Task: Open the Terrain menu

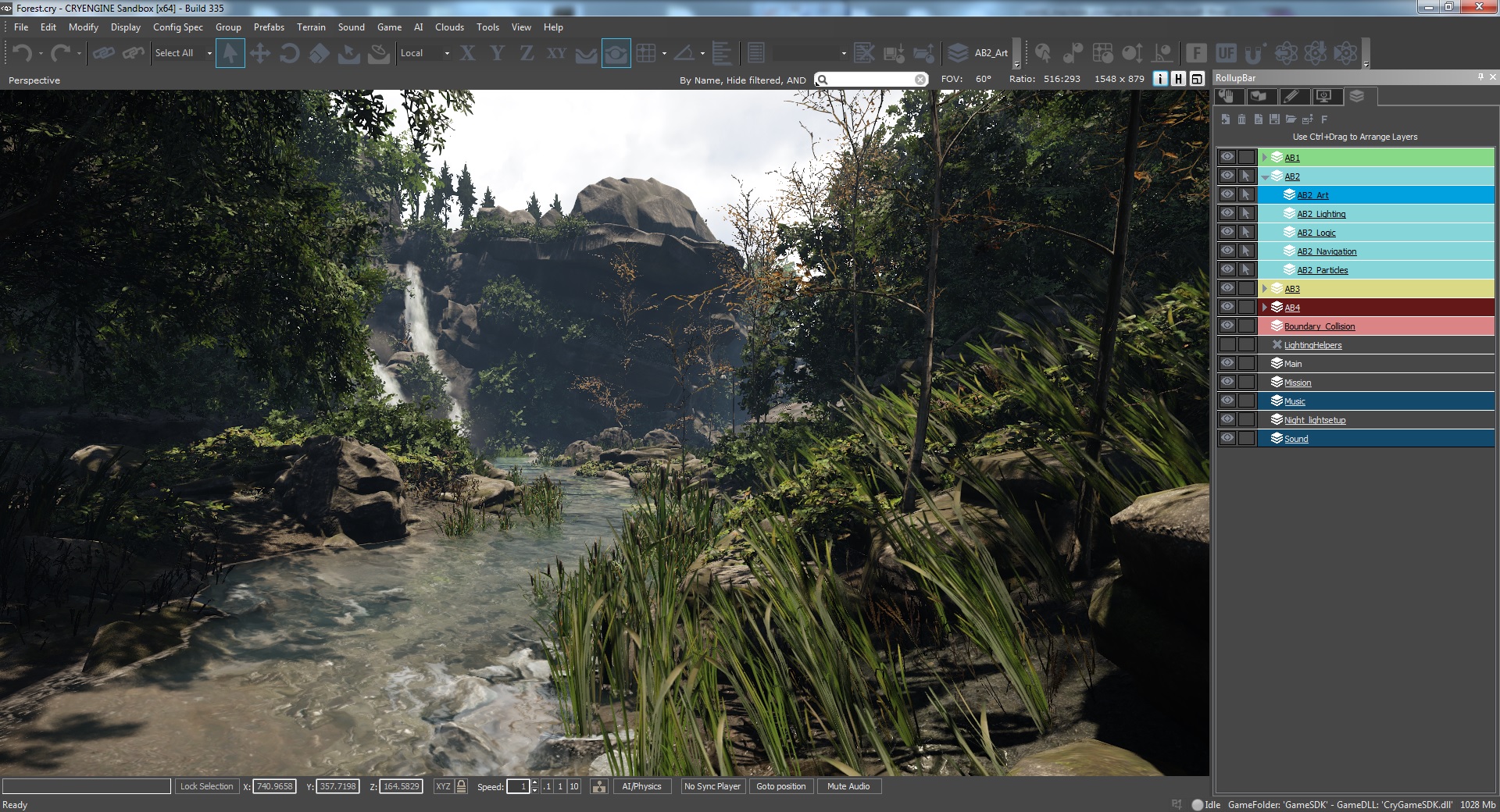Action: 311,27
